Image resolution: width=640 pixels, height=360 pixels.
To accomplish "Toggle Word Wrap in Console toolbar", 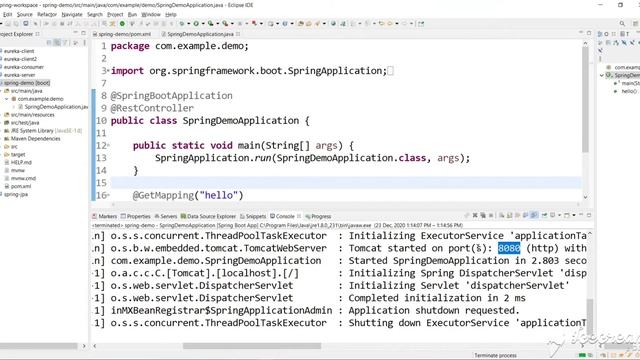I will tap(518, 216).
